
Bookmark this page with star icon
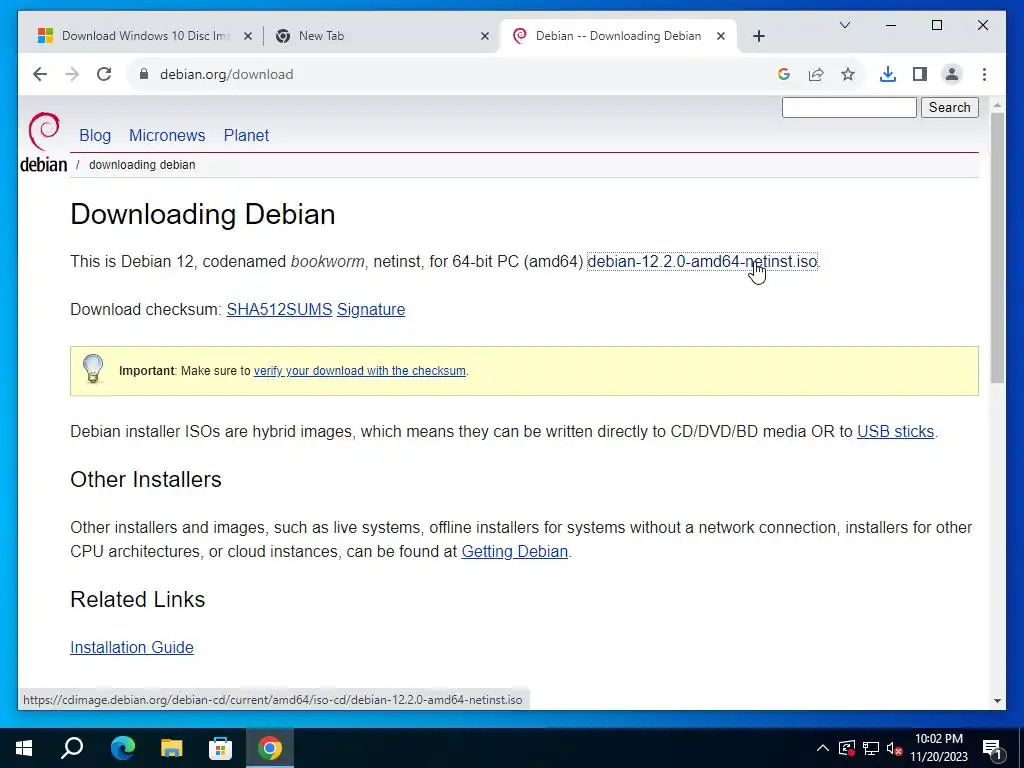848,74
